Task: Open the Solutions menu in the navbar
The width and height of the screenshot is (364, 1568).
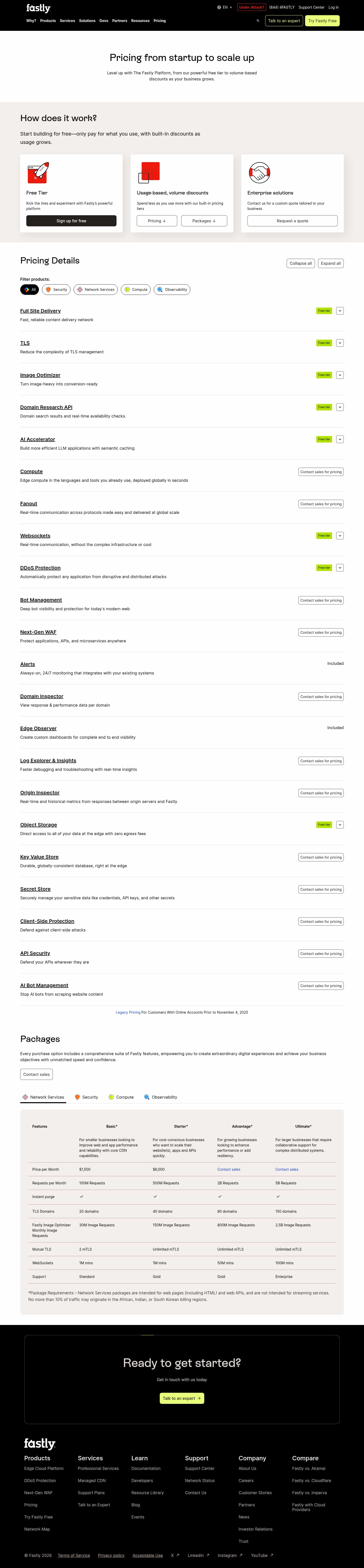Action: point(87,21)
